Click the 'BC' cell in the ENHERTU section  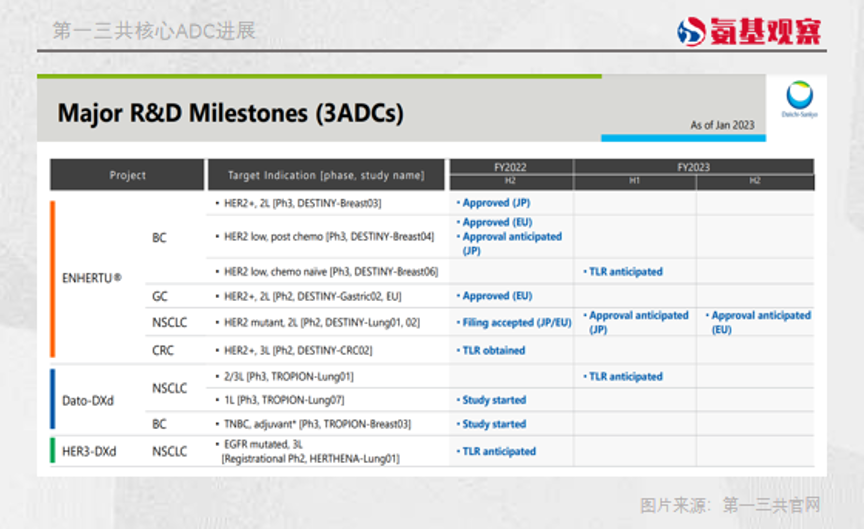159,237
